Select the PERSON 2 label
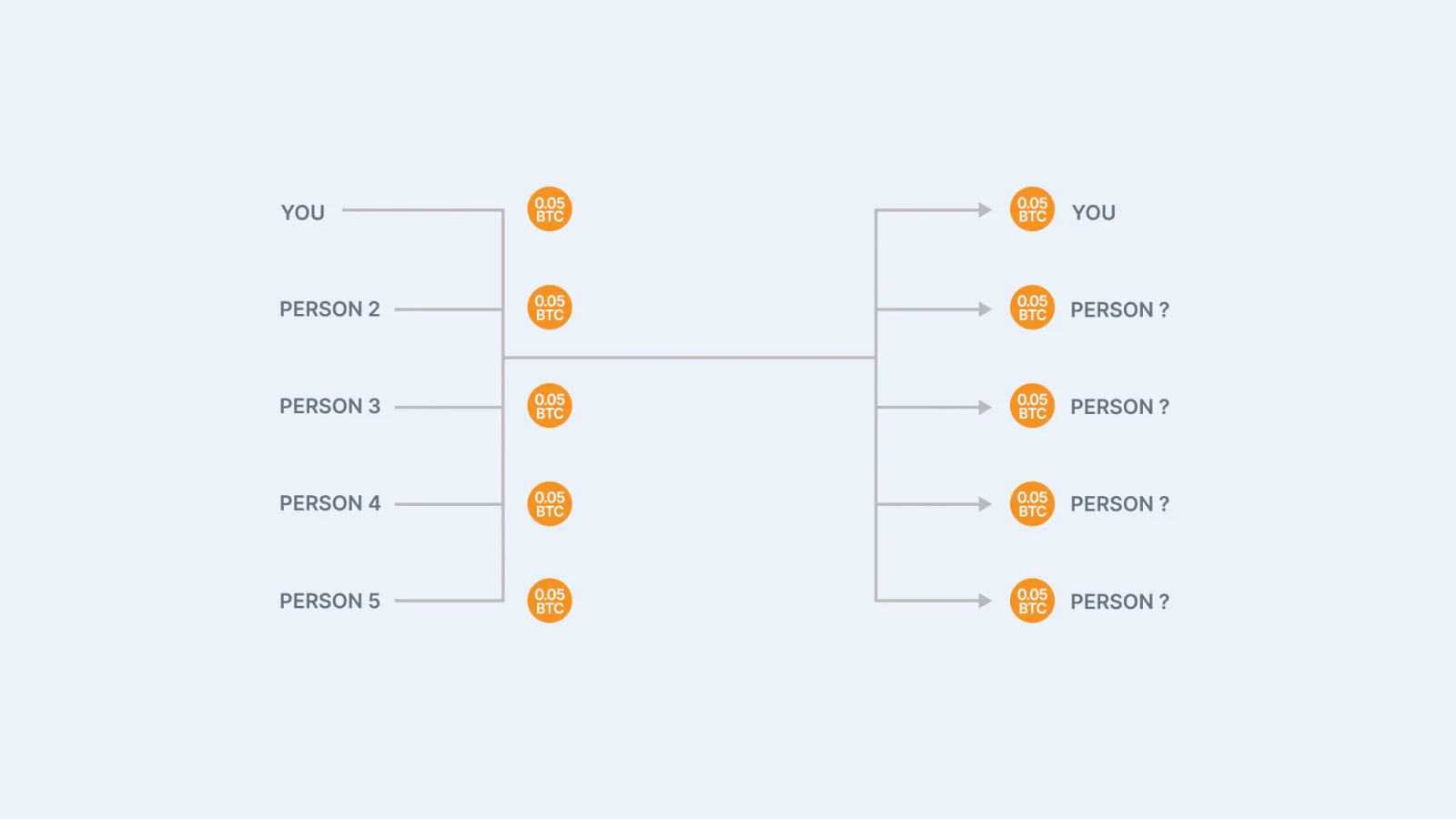The image size is (1456, 819). pos(329,309)
